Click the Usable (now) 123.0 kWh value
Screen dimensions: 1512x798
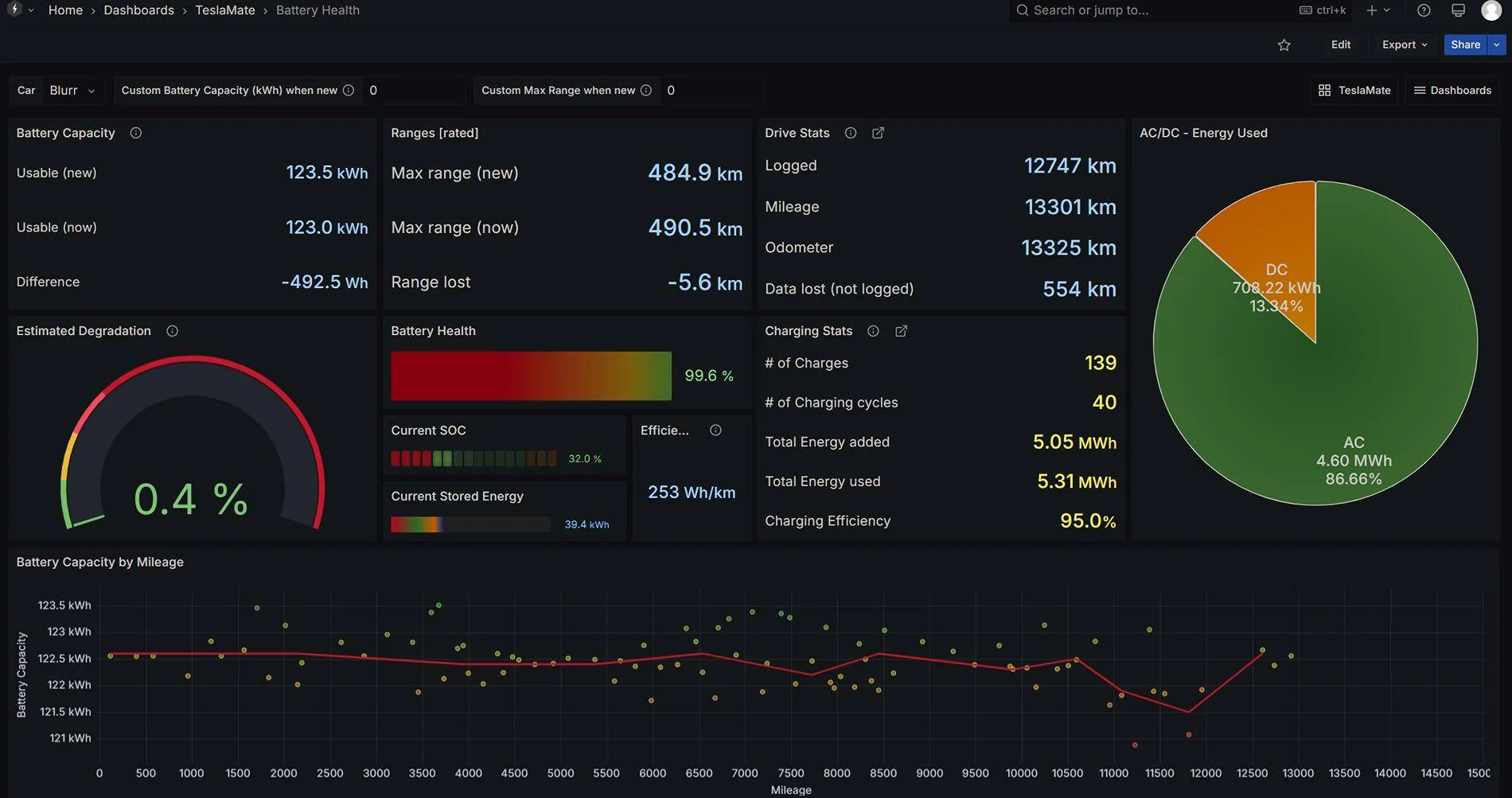click(326, 228)
